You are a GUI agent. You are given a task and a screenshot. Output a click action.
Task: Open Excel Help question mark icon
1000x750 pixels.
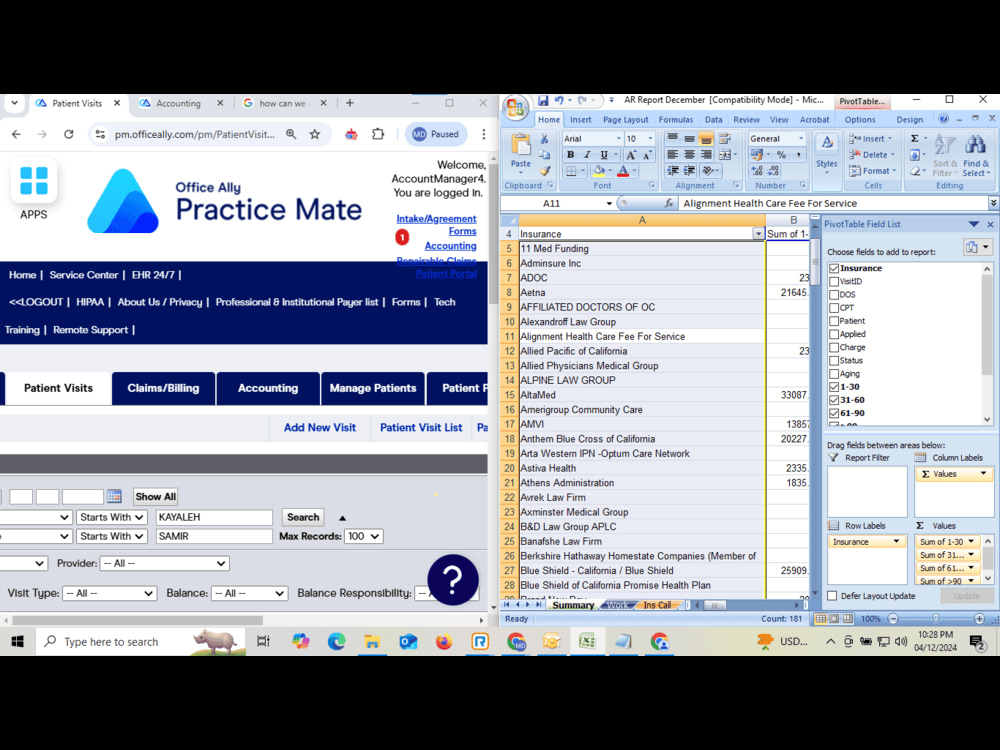pos(943,119)
